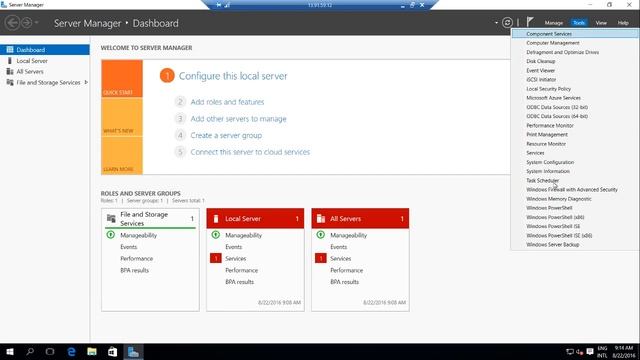640x360 pixels.
Task: Click Manageability icon in All Servers tile
Action: pos(320,235)
